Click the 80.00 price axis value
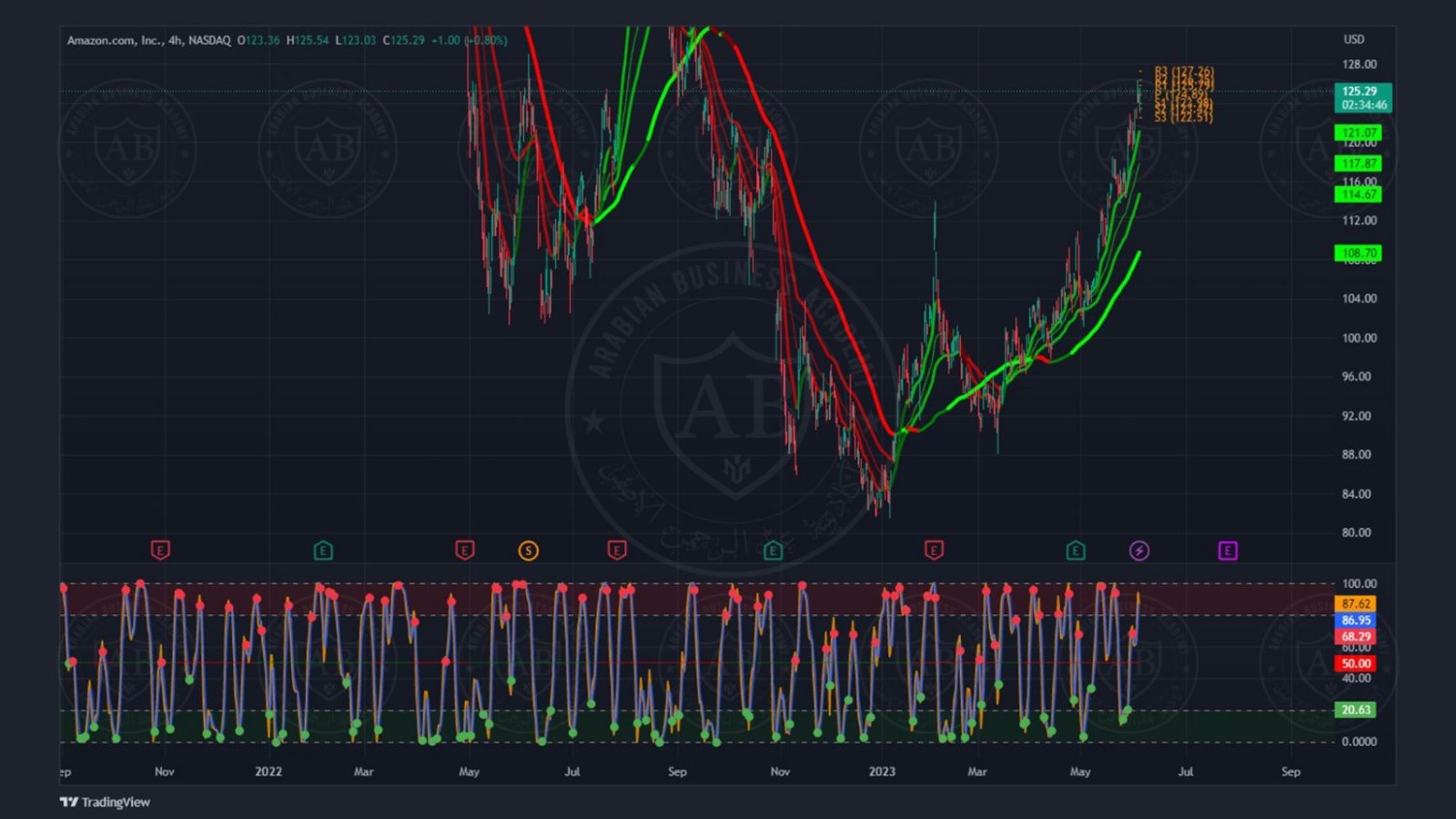Viewport: 1456px width, 819px height. click(x=1359, y=533)
